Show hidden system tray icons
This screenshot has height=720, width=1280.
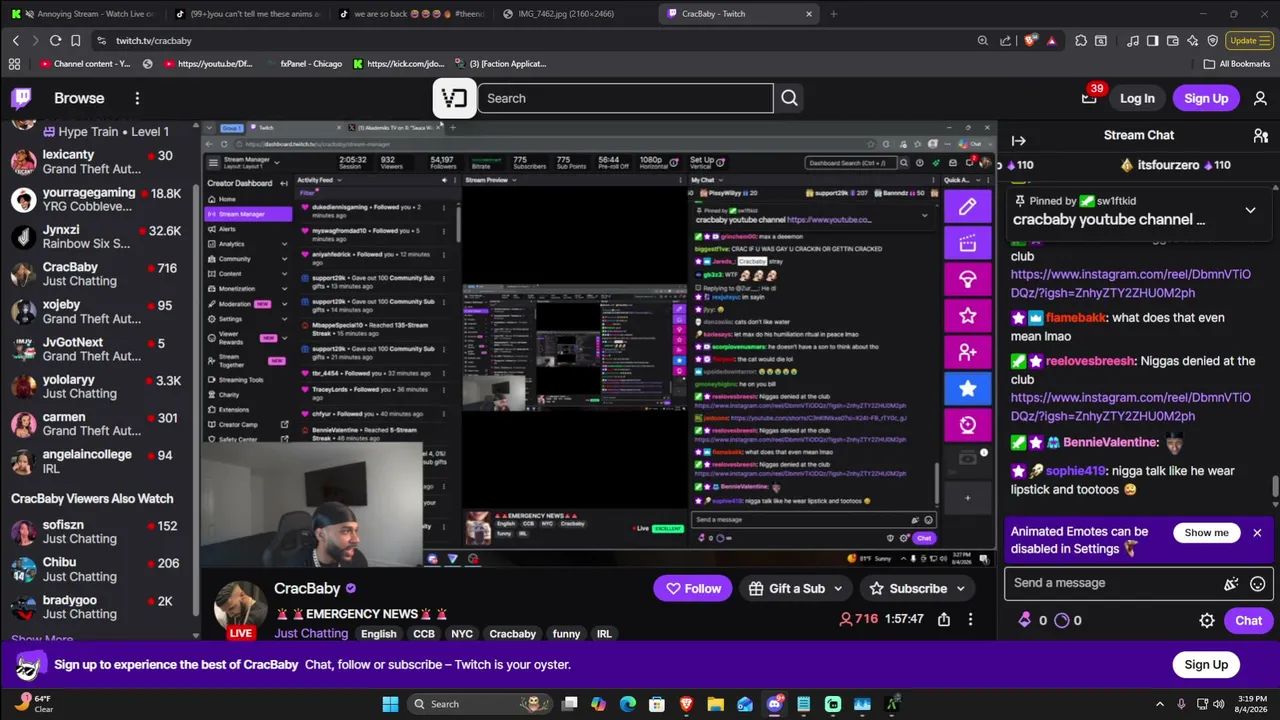pos(1160,704)
